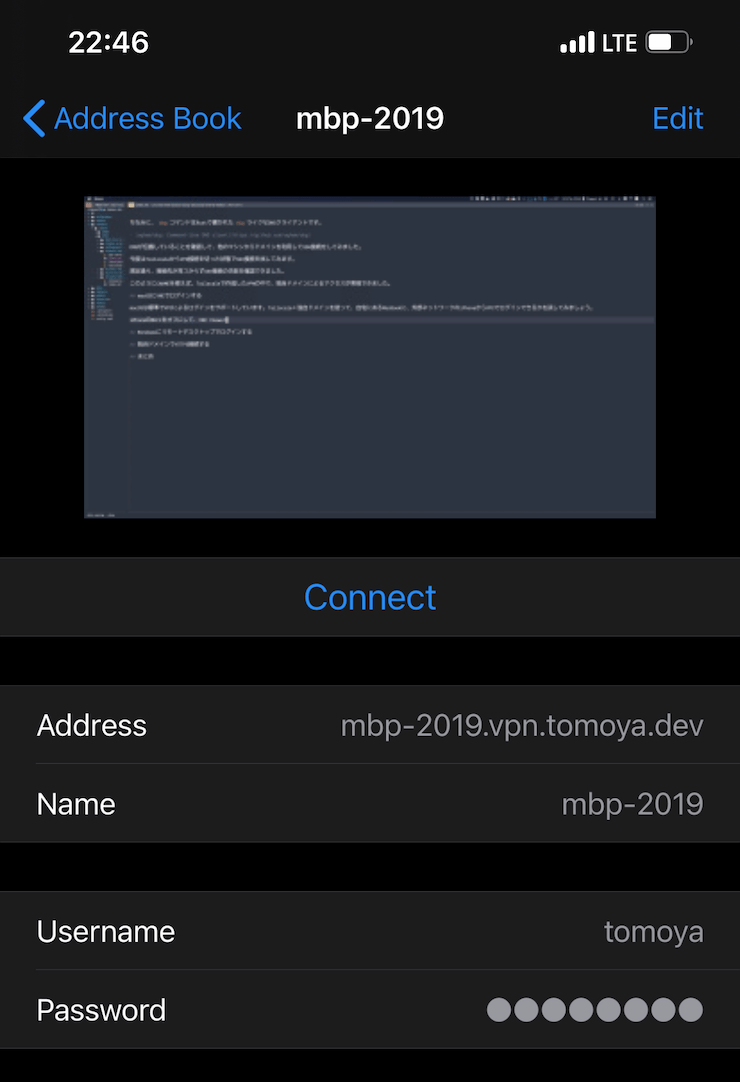Tap the mbp-2019 navigation title

click(x=369, y=118)
